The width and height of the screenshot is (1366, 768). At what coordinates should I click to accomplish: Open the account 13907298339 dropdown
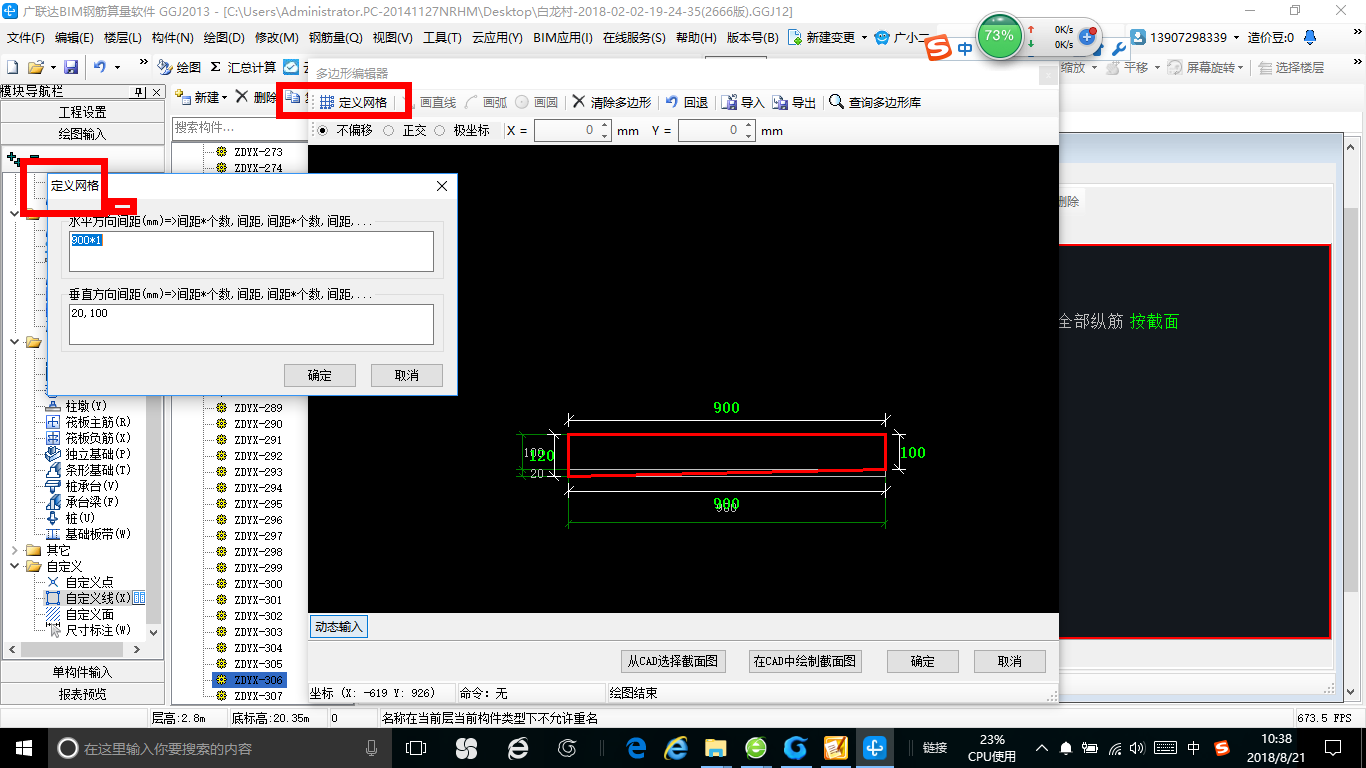(1236, 38)
